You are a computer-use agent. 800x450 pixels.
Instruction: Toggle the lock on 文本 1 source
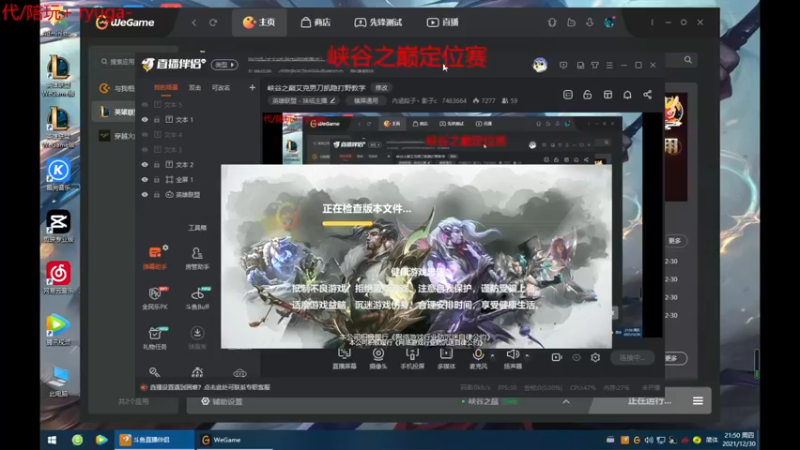(157, 119)
